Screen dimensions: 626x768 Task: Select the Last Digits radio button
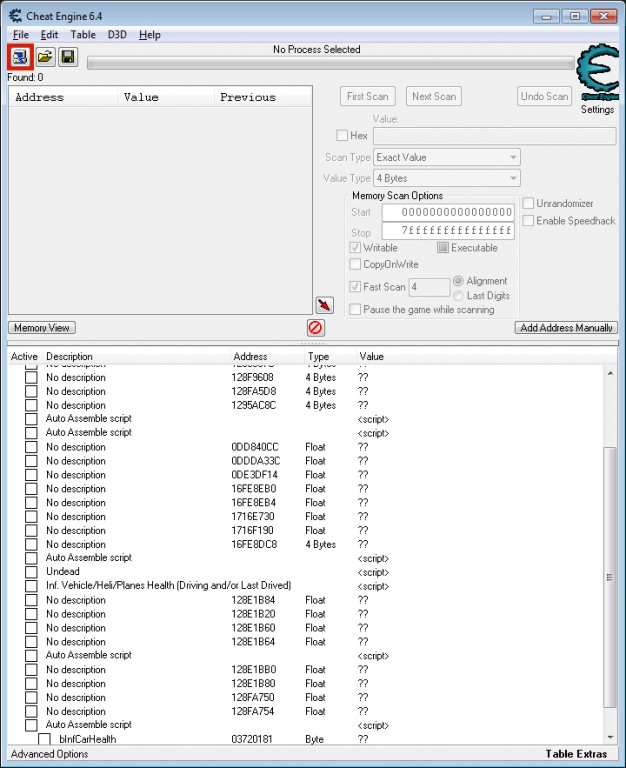tap(458, 295)
